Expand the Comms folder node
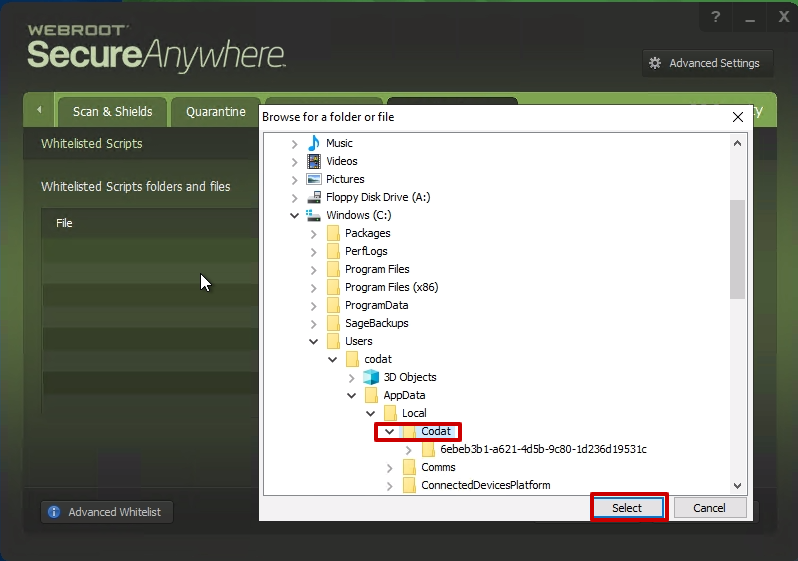Viewport: 798px width, 561px height. [x=389, y=468]
